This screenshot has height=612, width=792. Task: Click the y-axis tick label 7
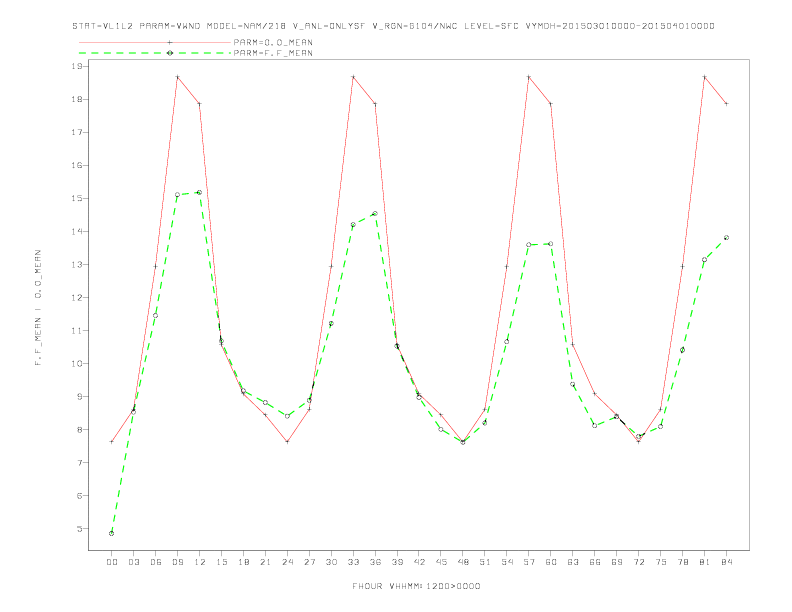coord(79,463)
